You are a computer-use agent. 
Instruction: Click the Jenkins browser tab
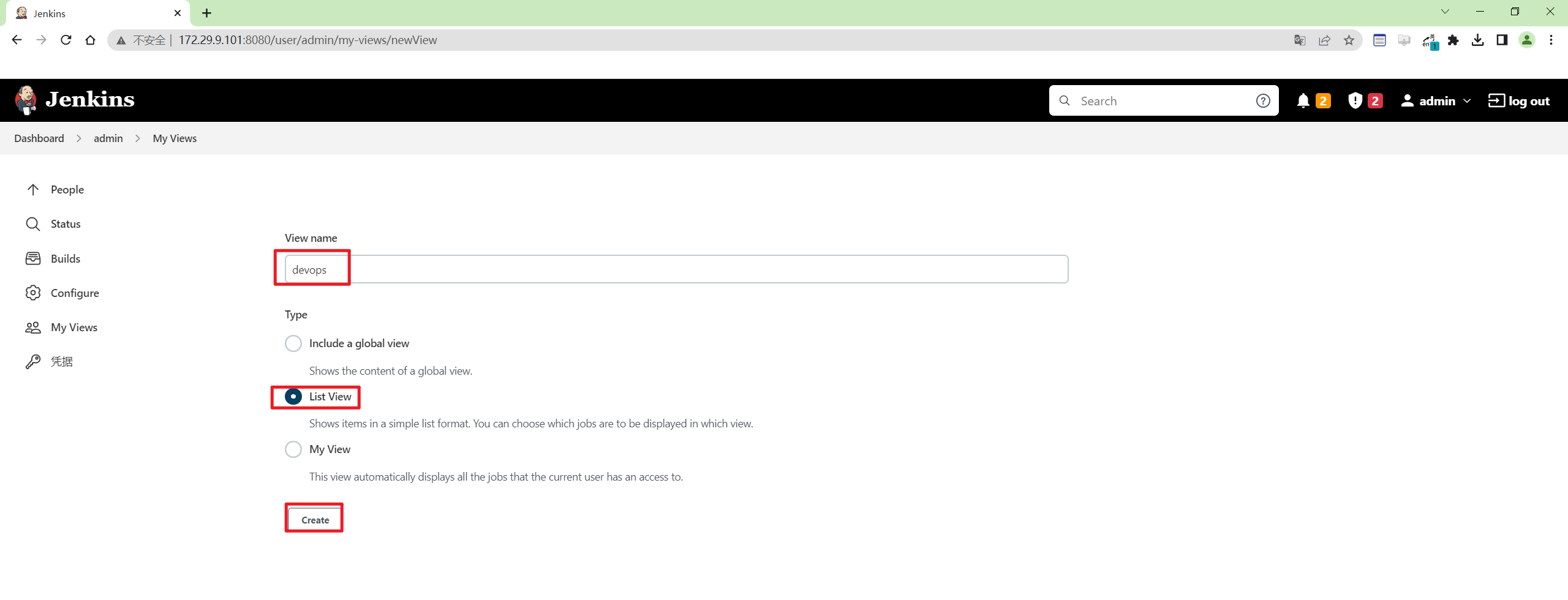point(98,13)
